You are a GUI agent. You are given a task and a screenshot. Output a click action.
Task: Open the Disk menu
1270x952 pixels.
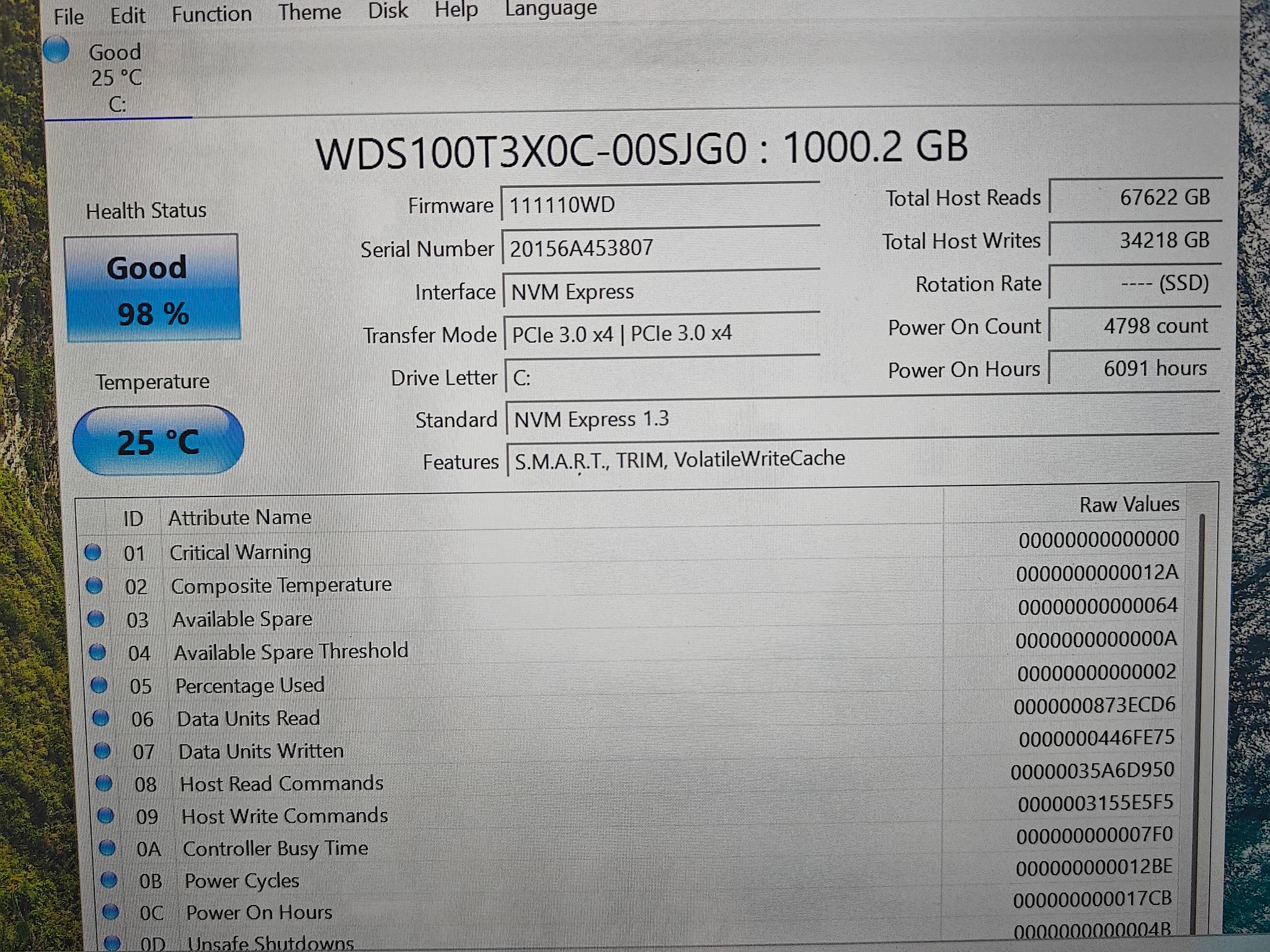[388, 11]
